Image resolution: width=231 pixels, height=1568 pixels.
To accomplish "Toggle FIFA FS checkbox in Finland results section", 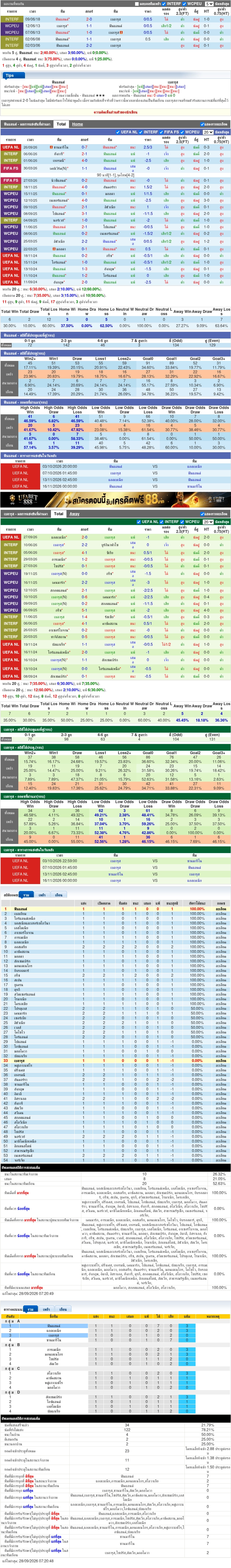I will [x=161, y=132].
